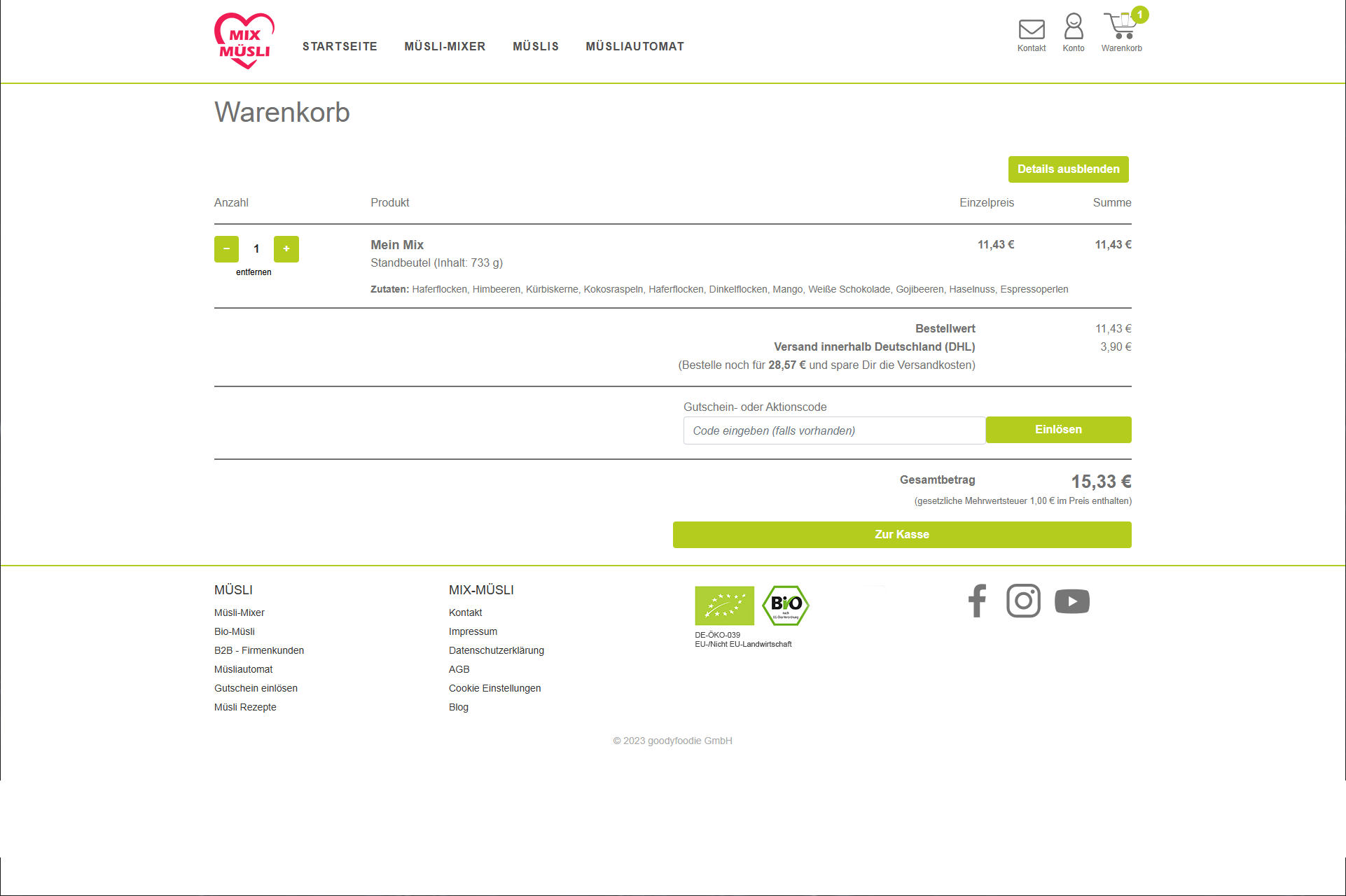Switch to Müsli-Mixer menu item
Viewport: 1346px width, 896px height.
coord(445,46)
